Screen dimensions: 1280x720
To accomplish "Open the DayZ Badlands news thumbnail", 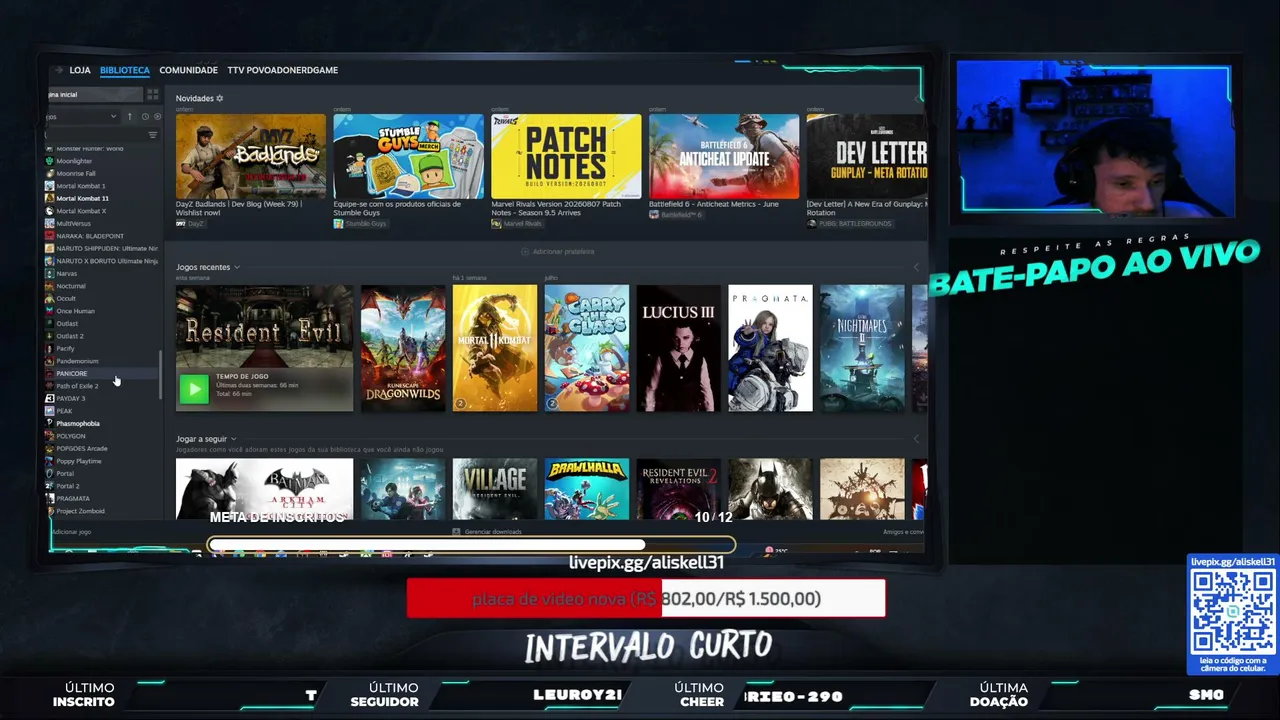I will click(x=251, y=156).
